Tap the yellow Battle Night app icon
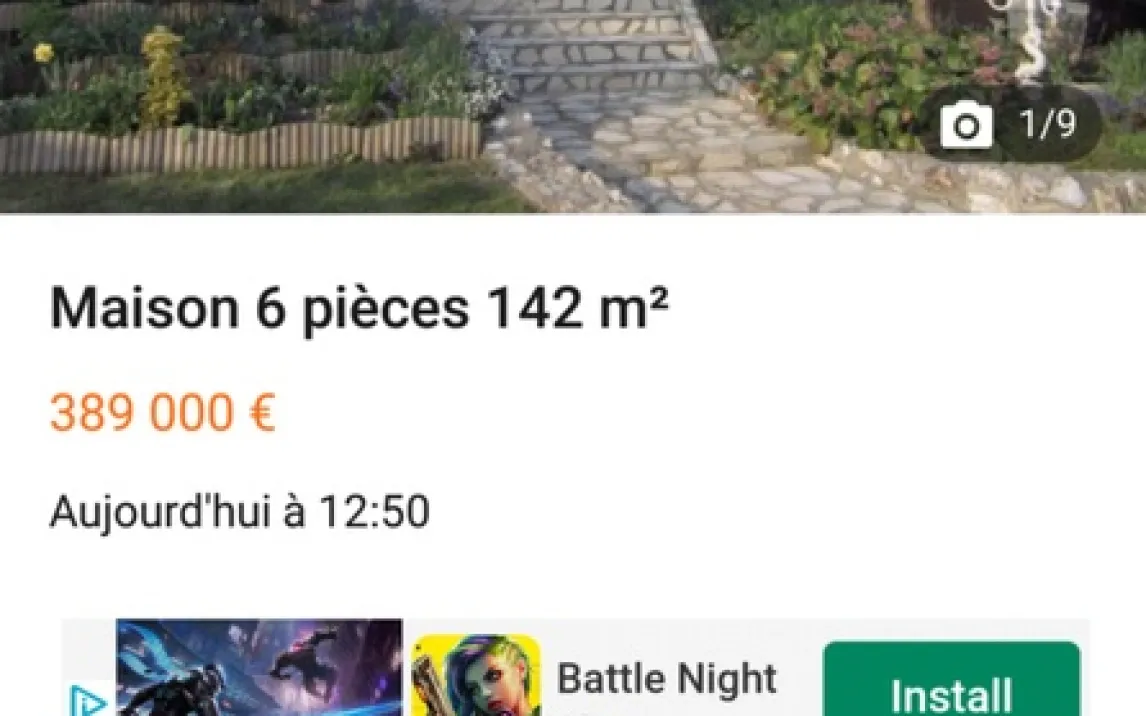The image size is (1146, 716). click(x=476, y=676)
